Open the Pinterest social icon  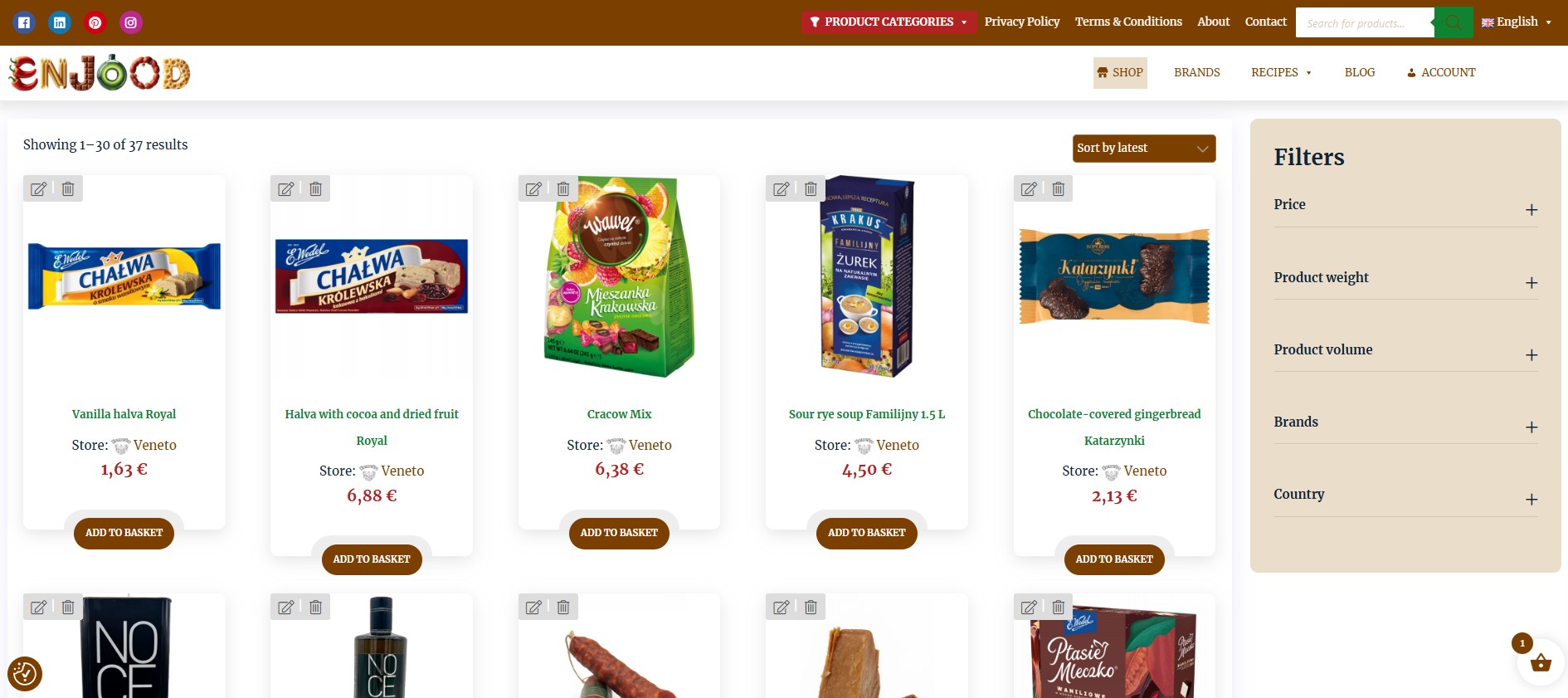pyautogui.click(x=95, y=22)
